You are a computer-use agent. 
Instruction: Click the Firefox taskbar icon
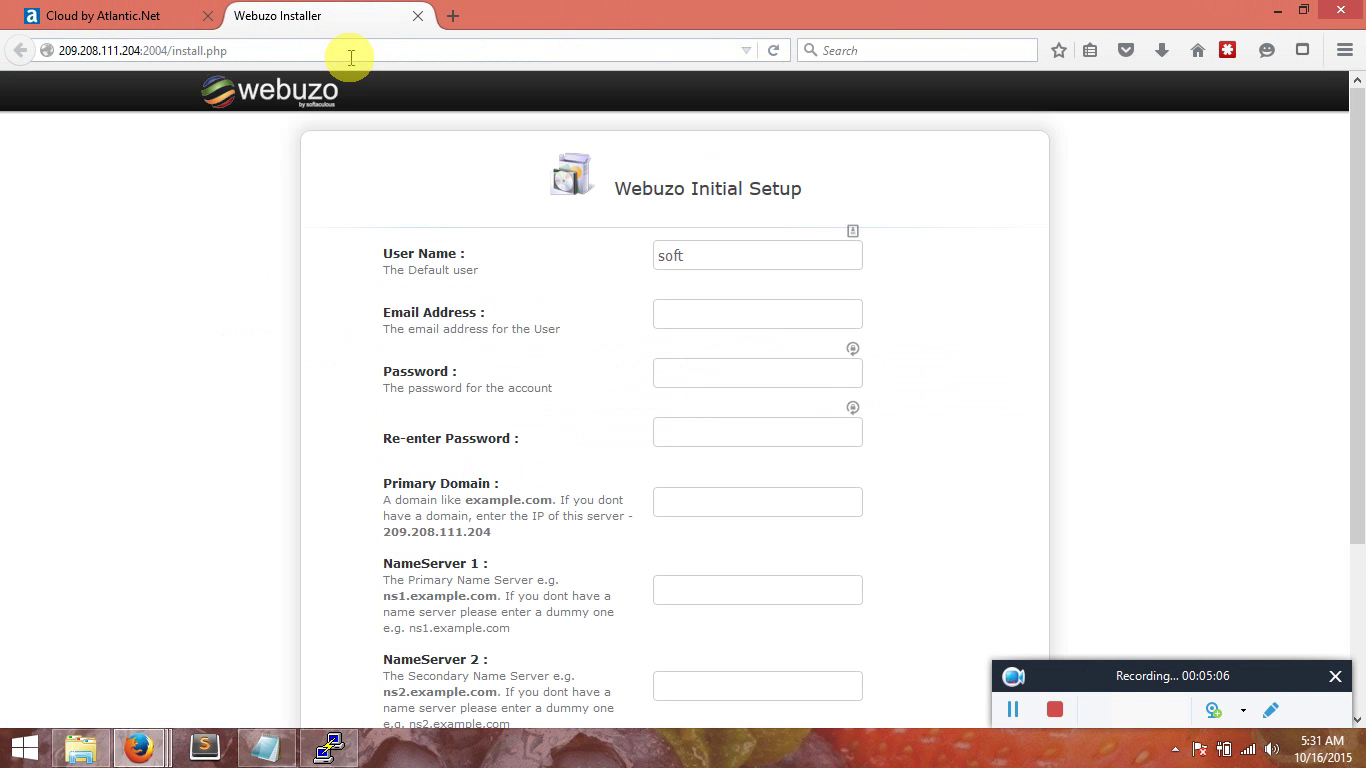point(139,748)
